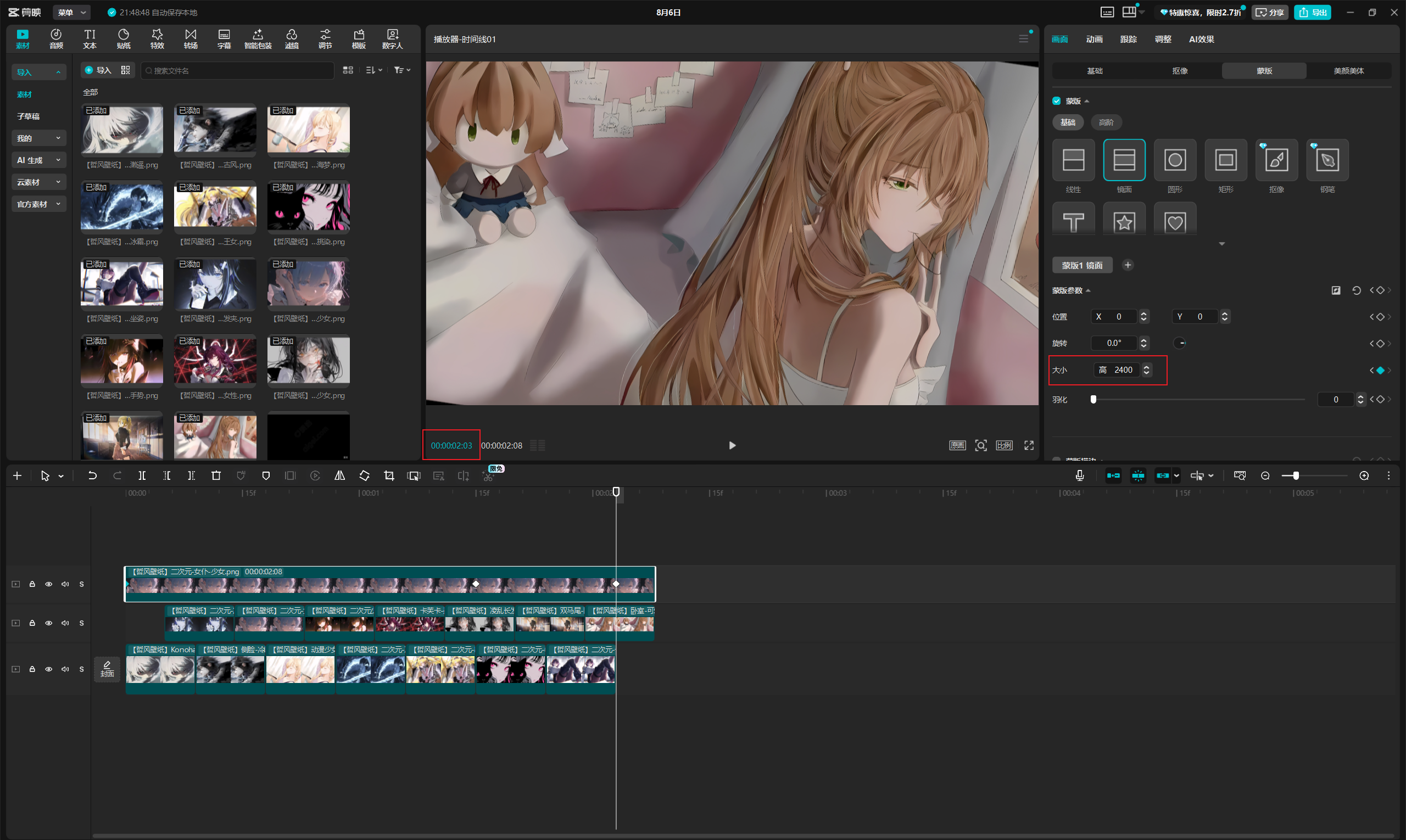Click the undo arrow in timeline toolbar
This screenshot has height=840, width=1406.
(x=92, y=476)
